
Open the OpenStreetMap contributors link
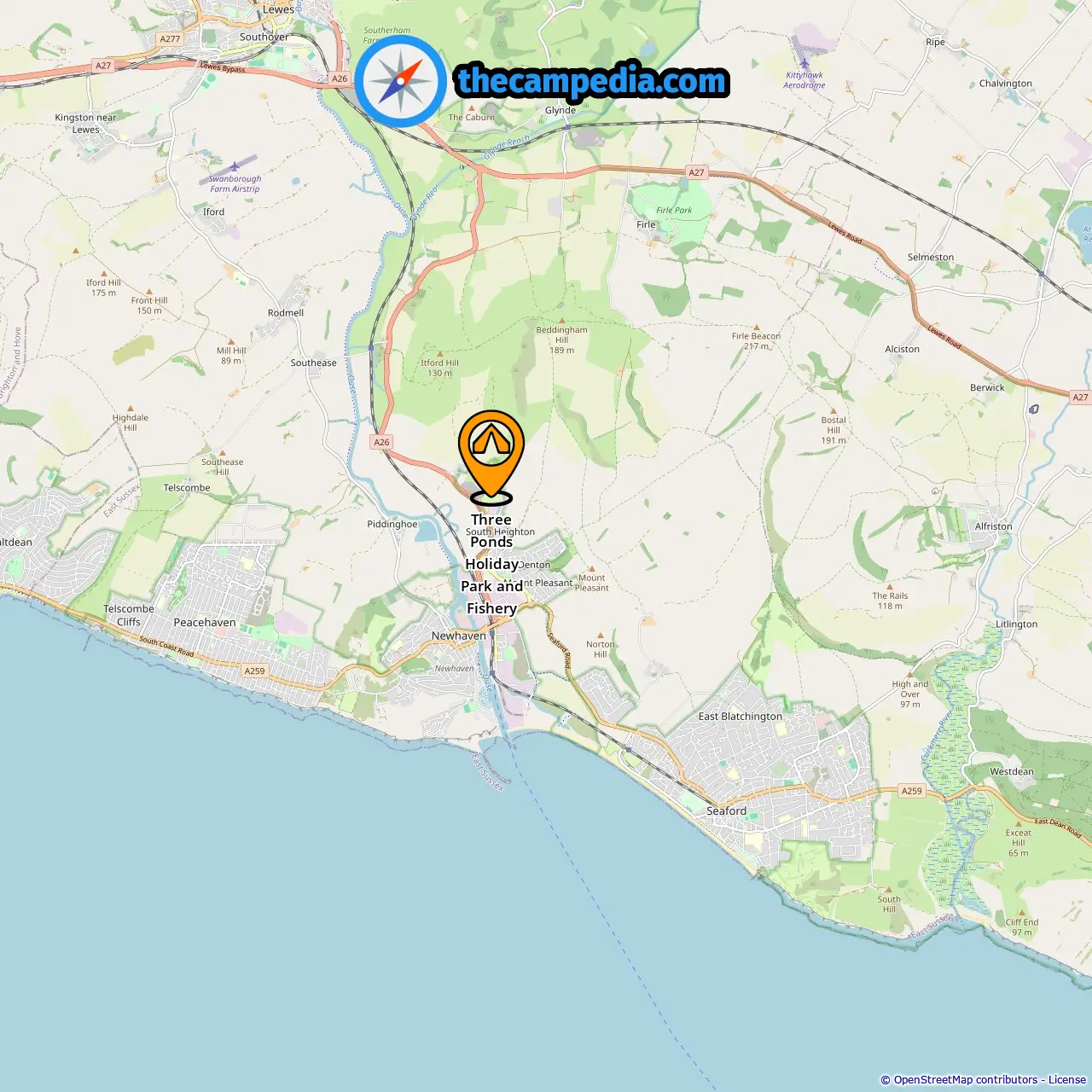pyautogui.click(x=965, y=1080)
